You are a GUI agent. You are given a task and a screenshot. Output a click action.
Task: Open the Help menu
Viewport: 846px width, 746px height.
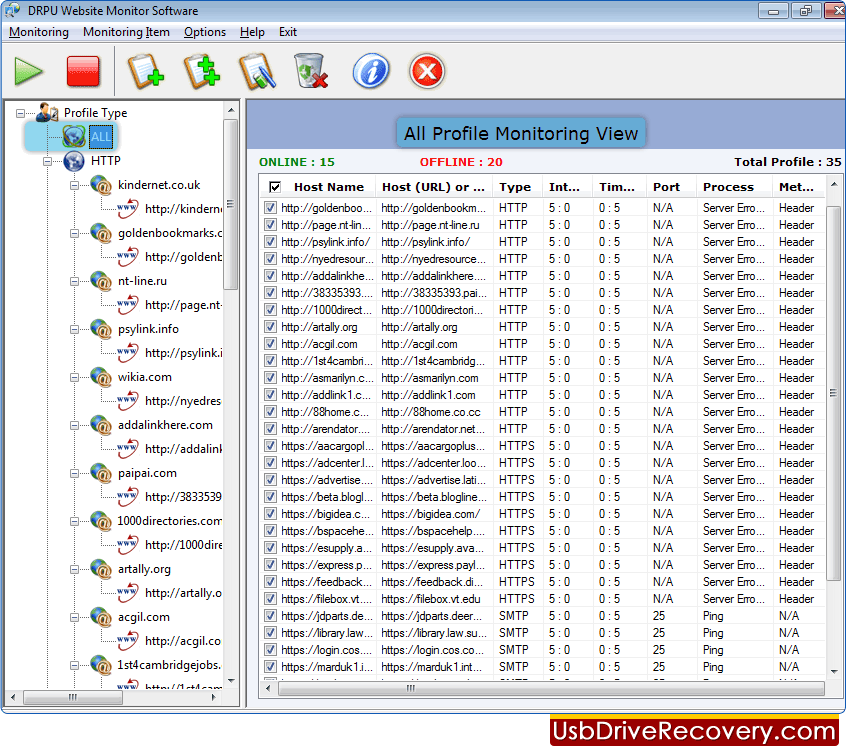click(x=252, y=32)
